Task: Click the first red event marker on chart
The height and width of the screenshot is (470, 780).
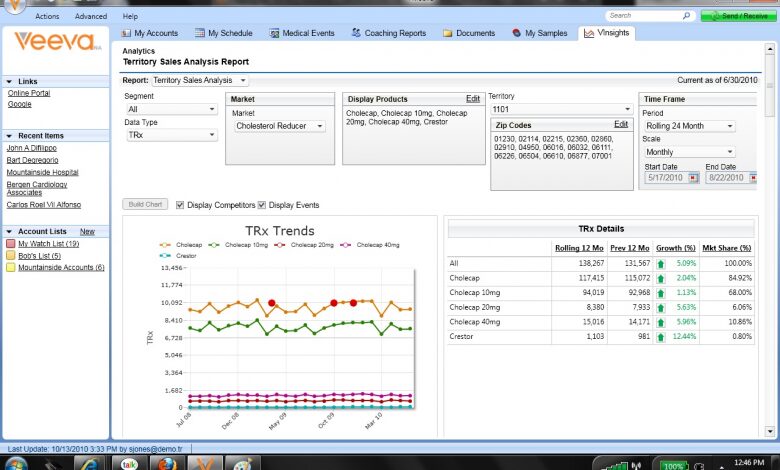Action: 272,303
